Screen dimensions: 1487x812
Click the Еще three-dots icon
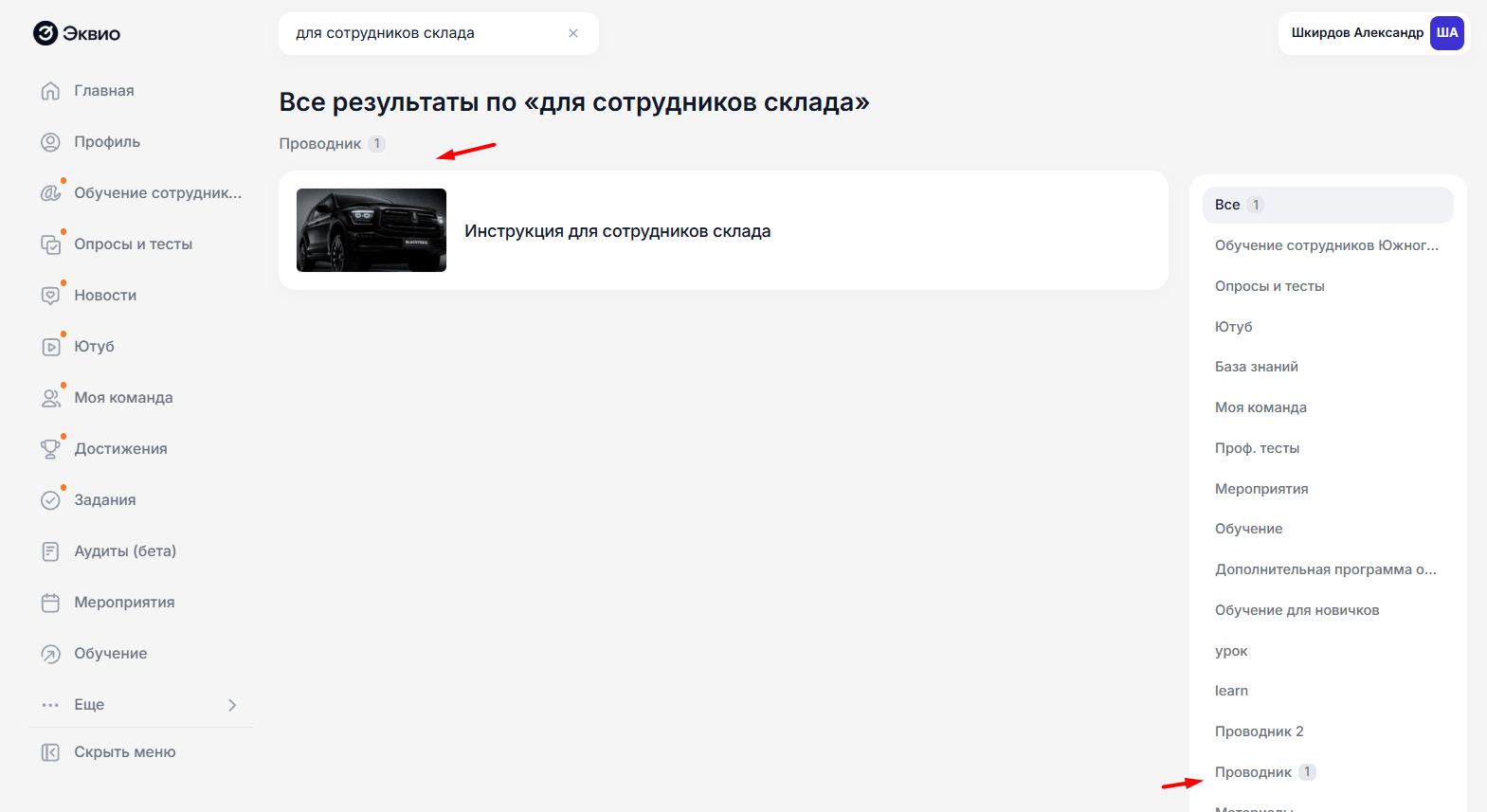coord(50,705)
